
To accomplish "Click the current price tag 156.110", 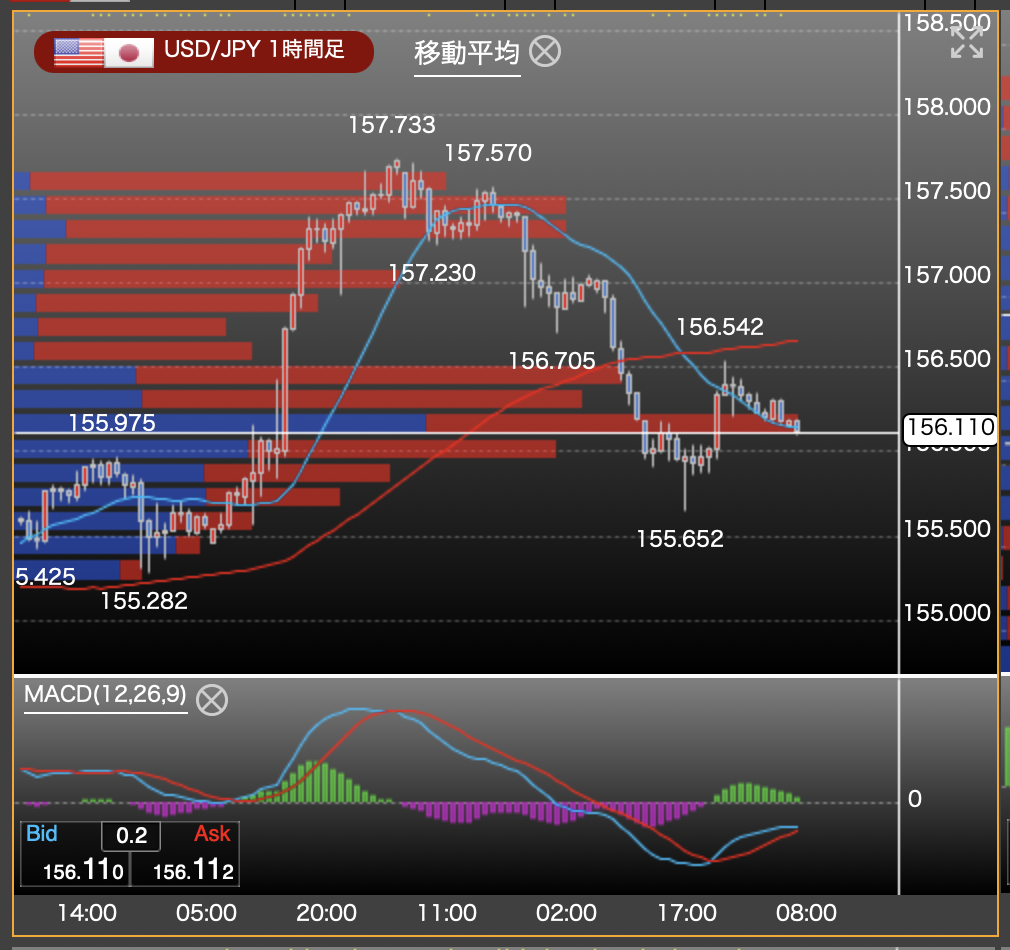I will click(950, 429).
